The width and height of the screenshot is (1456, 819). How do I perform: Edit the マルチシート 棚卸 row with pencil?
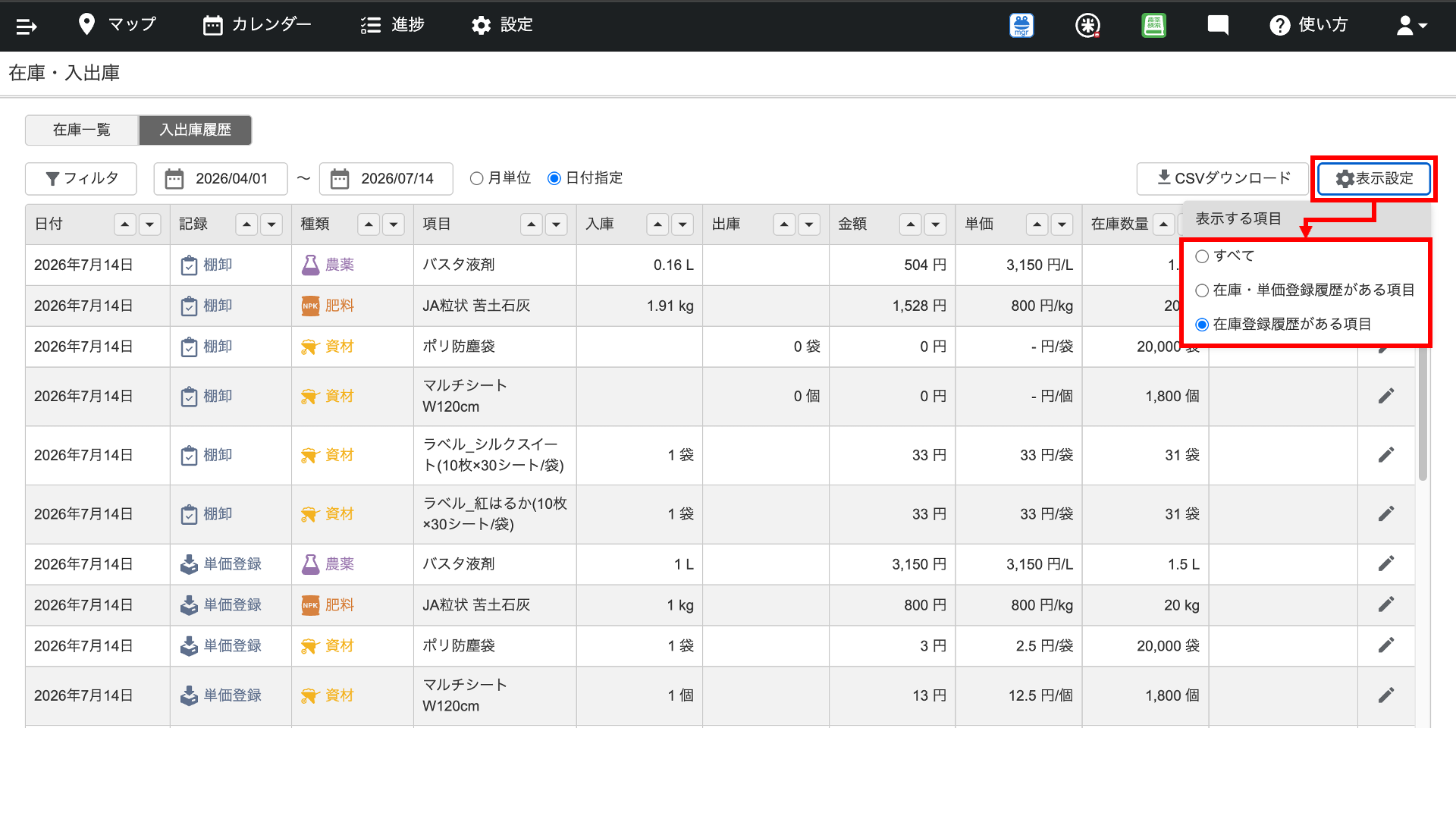coord(1386,396)
